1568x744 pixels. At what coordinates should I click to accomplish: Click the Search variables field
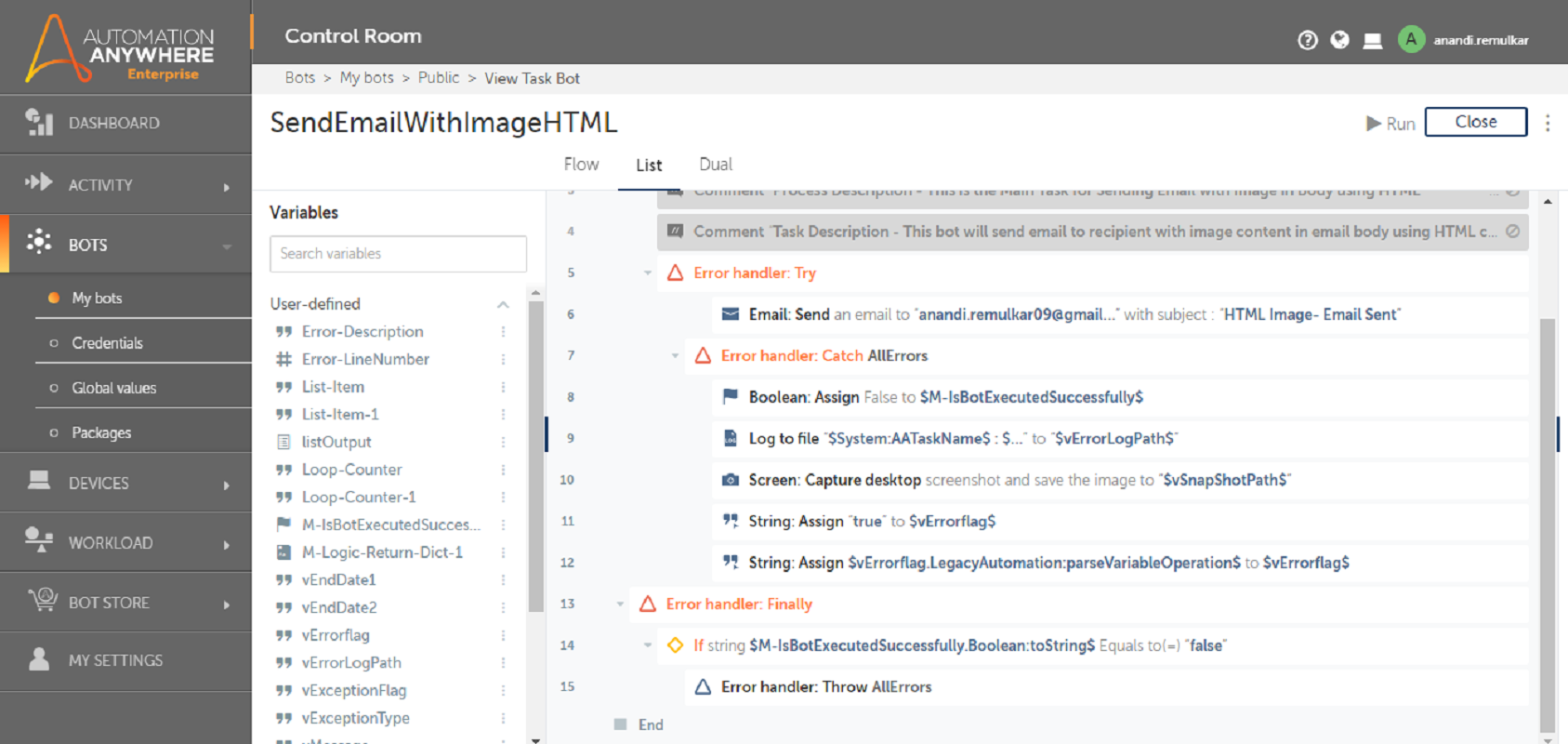click(398, 254)
